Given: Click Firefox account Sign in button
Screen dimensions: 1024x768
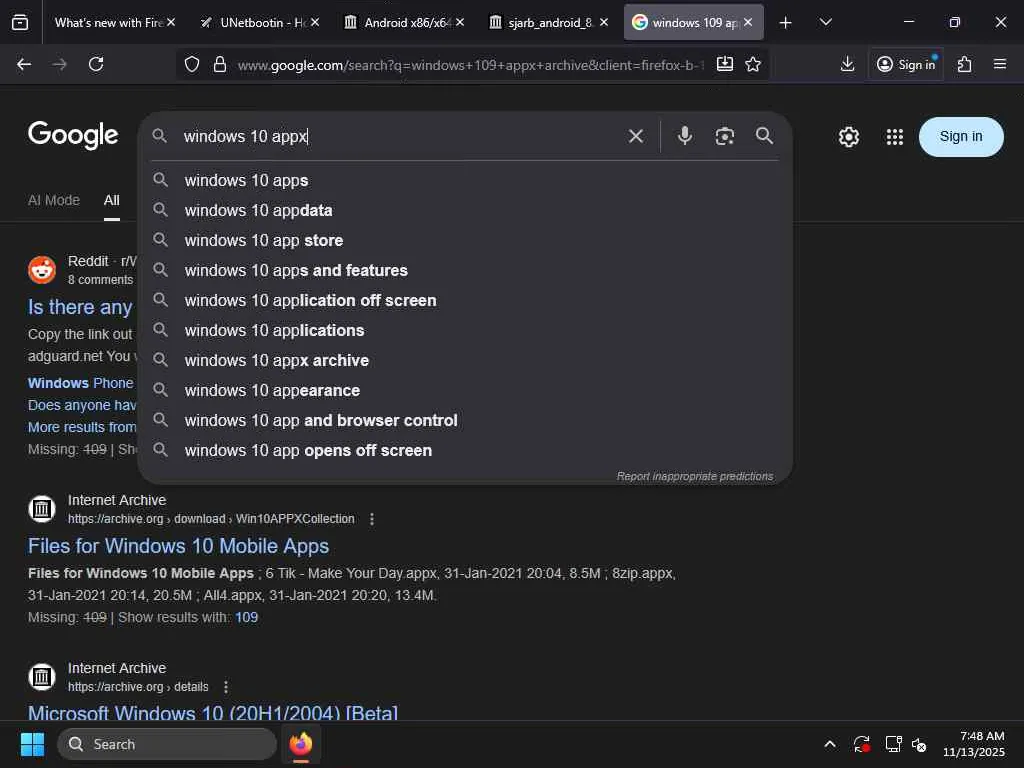Looking at the screenshot, I should tap(906, 64).
